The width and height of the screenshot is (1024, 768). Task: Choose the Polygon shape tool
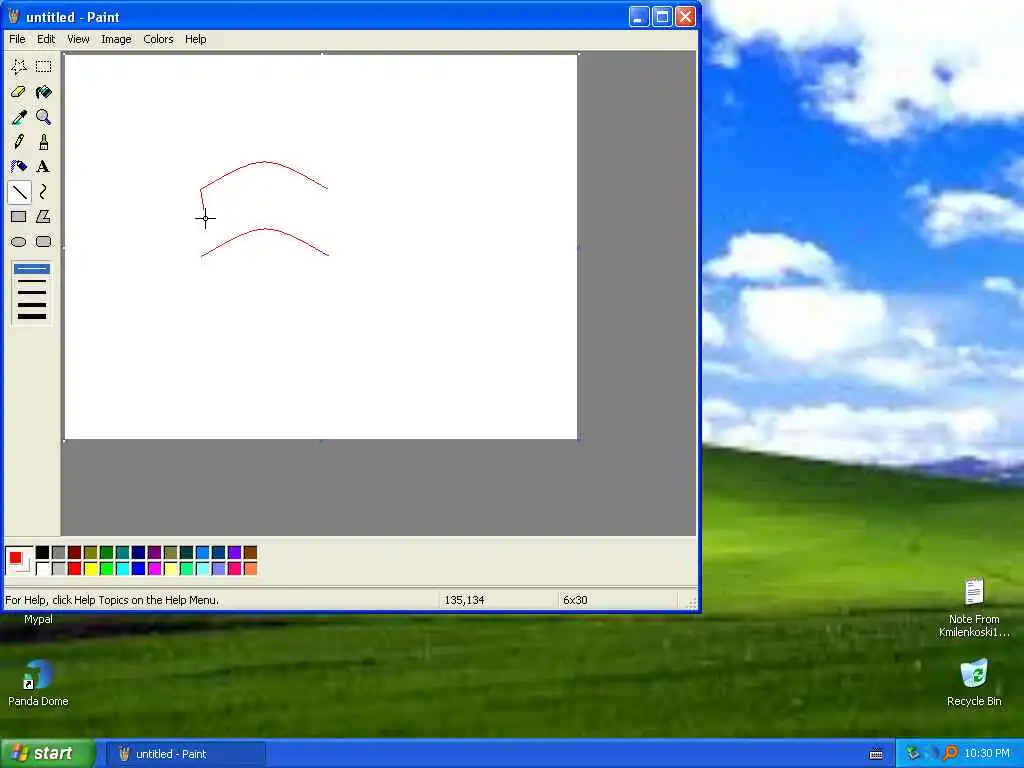(44, 217)
